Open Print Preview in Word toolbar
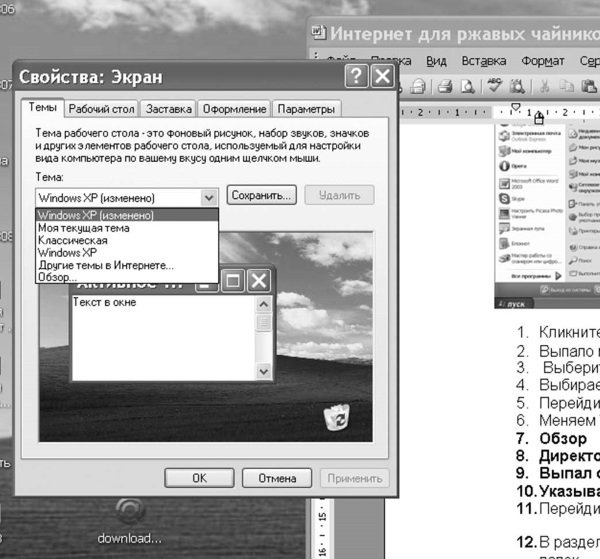 [468, 86]
